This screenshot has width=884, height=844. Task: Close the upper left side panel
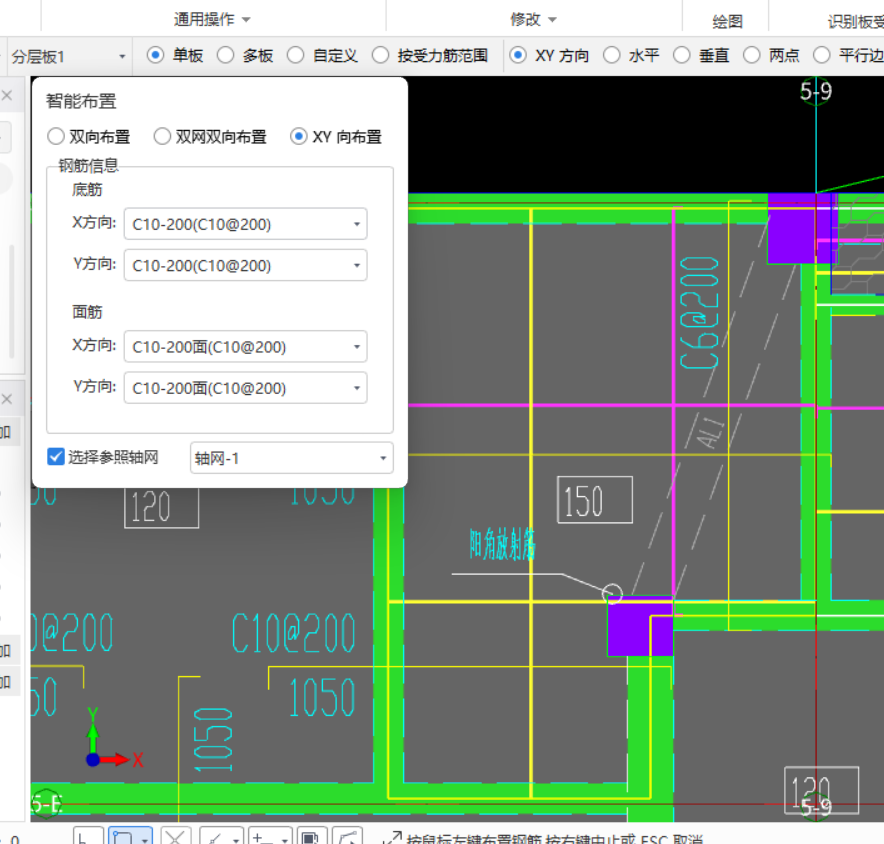tap(7, 95)
